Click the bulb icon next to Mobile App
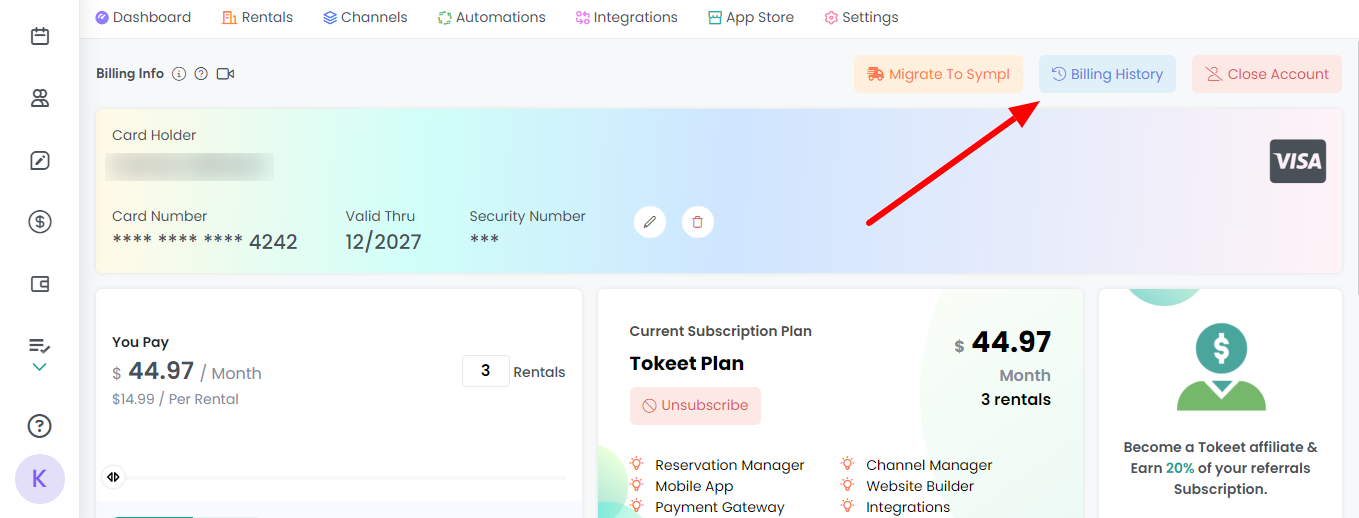 coord(636,485)
